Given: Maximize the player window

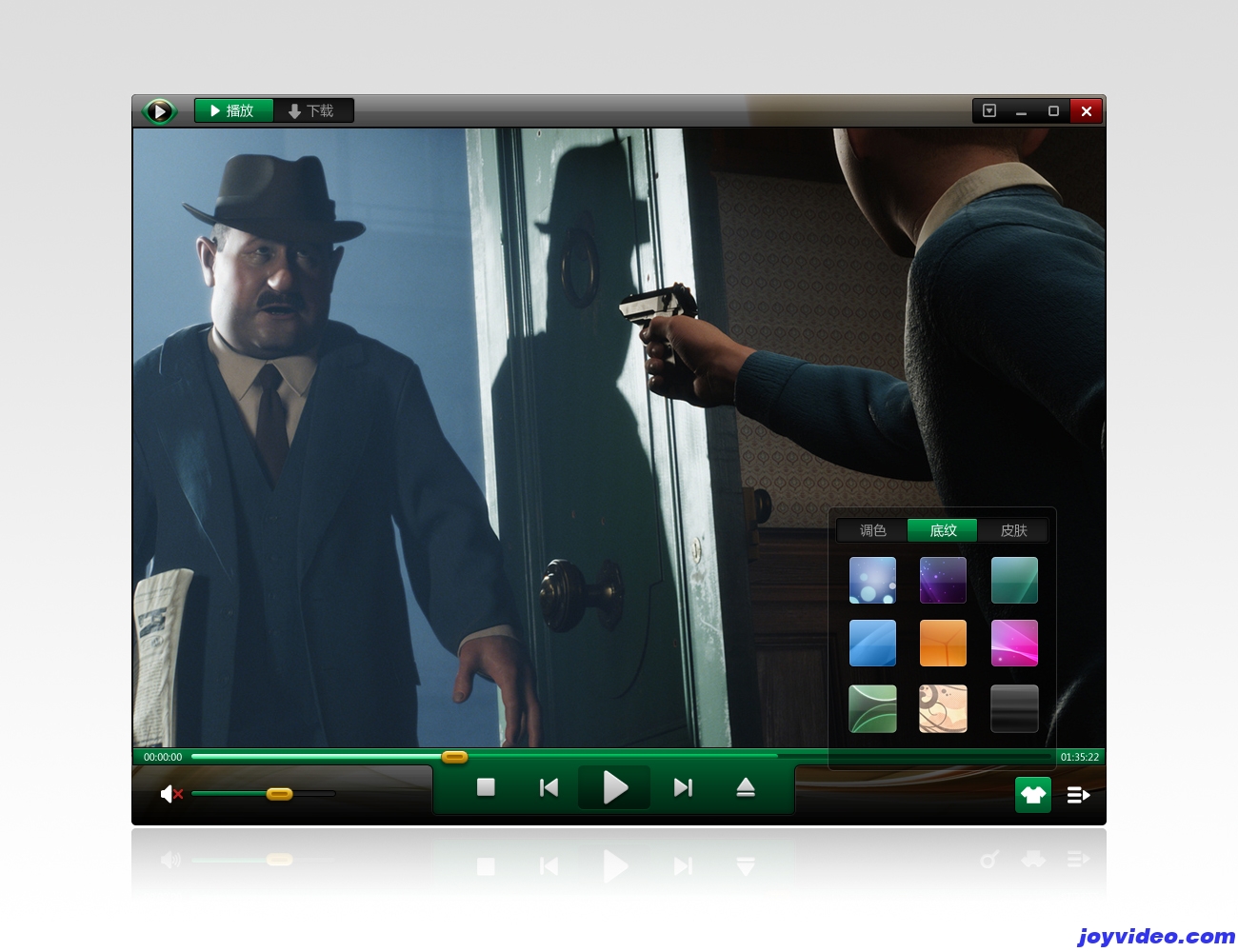Looking at the screenshot, I should 1053,111.
